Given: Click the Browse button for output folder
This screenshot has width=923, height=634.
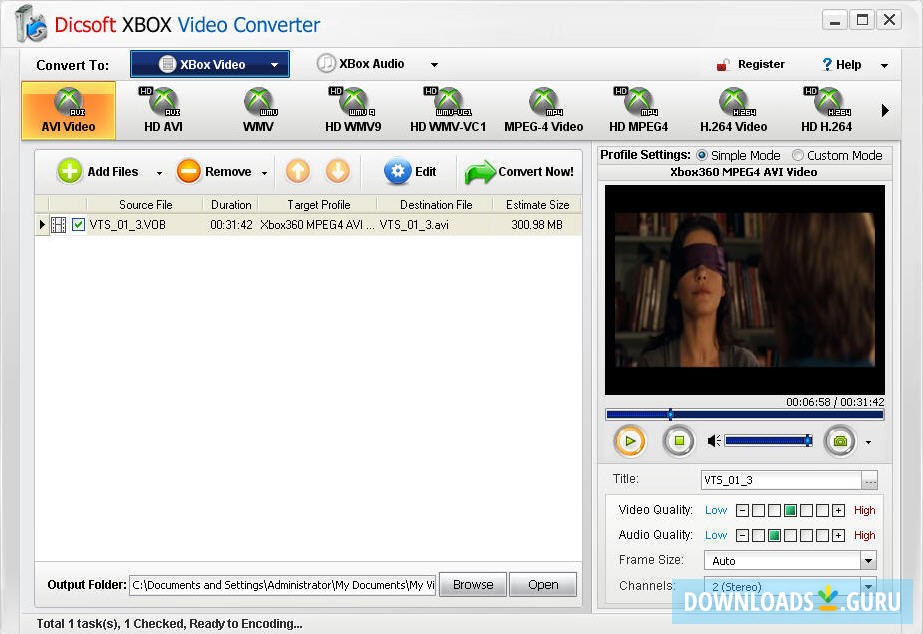Looking at the screenshot, I should pyautogui.click(x=471, y=584).
